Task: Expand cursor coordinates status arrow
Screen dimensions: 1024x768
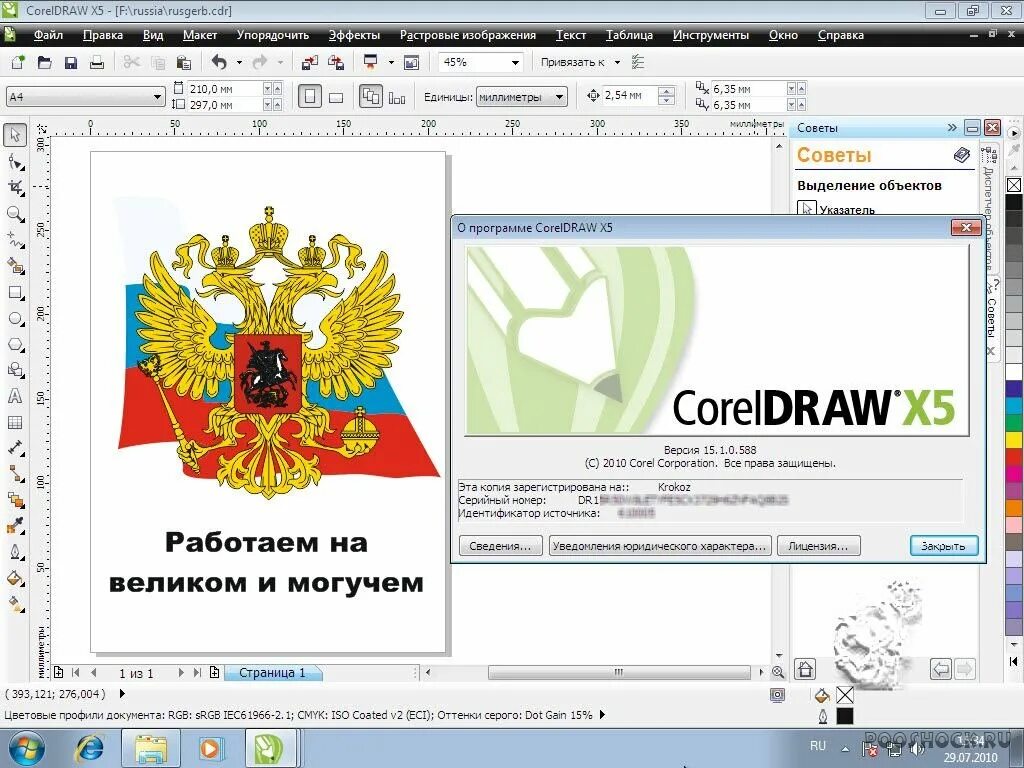Action: click(x=121, y=694)
